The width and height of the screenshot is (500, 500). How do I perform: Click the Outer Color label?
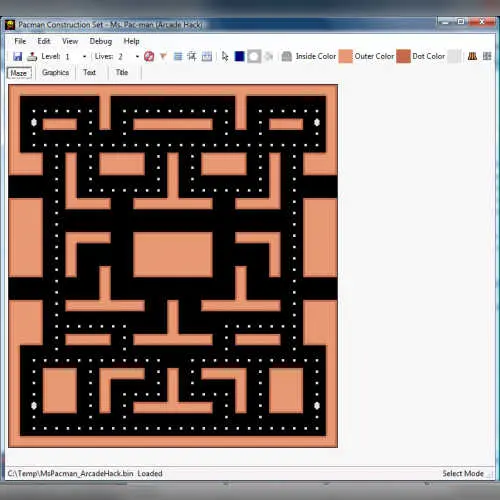click(374, 56)
